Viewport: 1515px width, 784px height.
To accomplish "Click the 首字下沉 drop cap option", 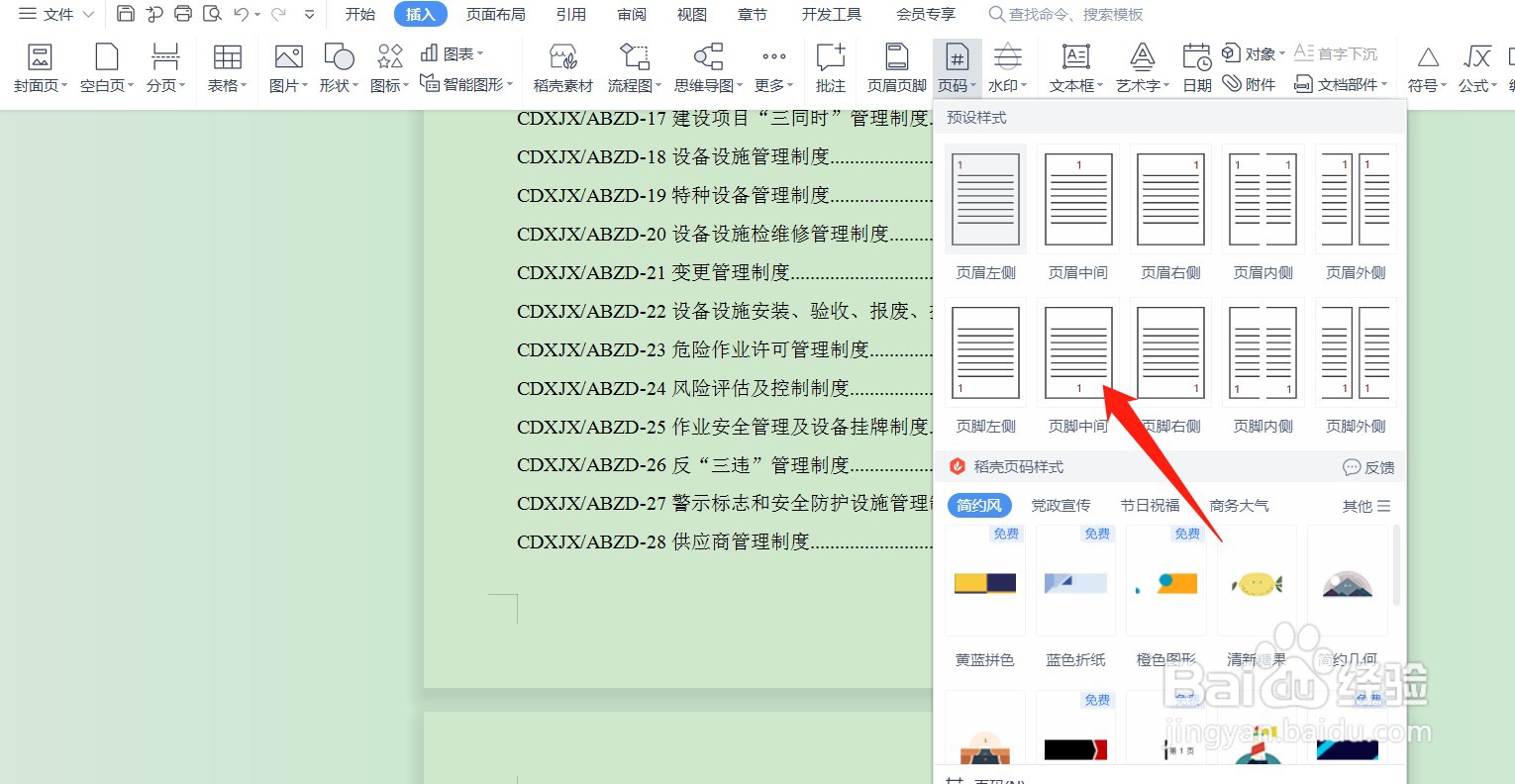I will [x=1336, y=53].
